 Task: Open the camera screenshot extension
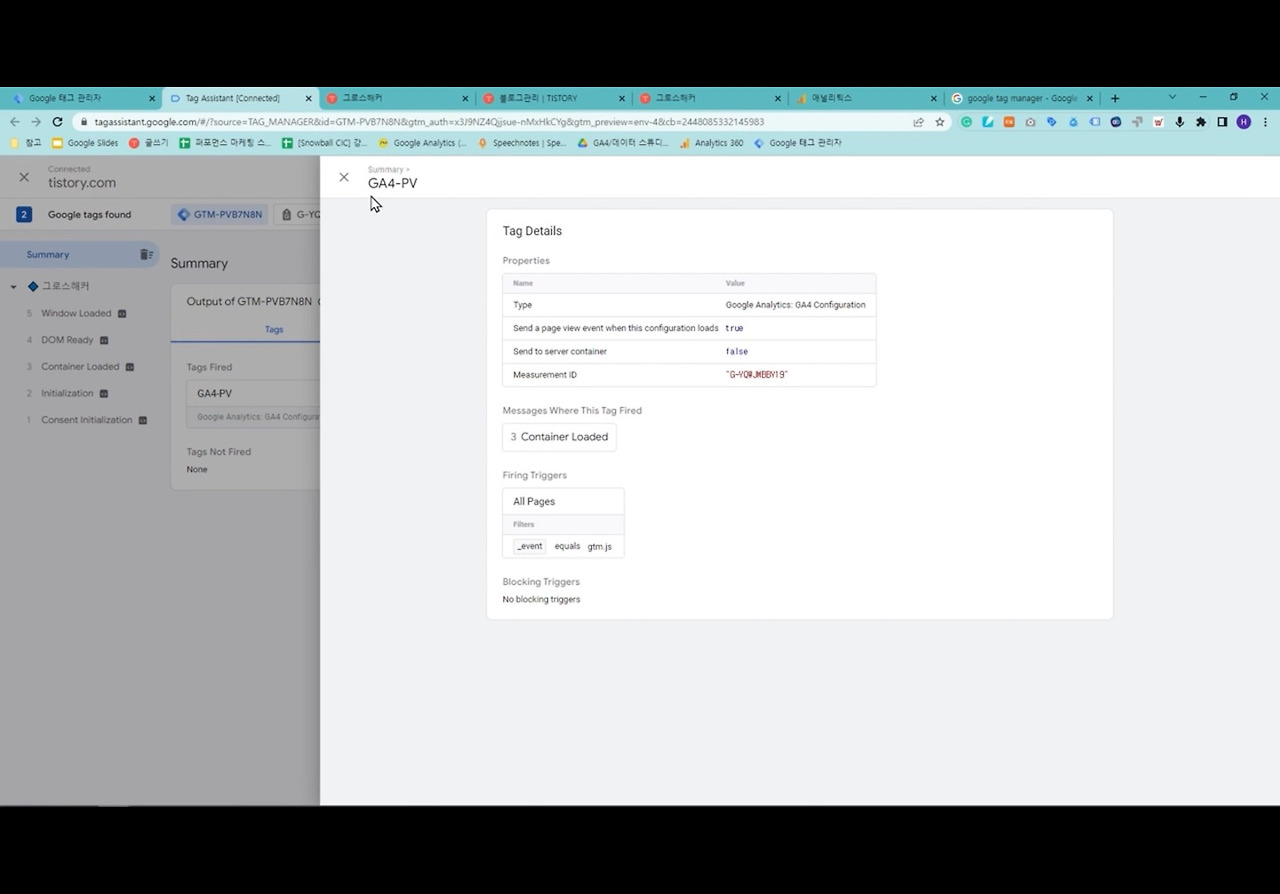(x=1030, y=122)
